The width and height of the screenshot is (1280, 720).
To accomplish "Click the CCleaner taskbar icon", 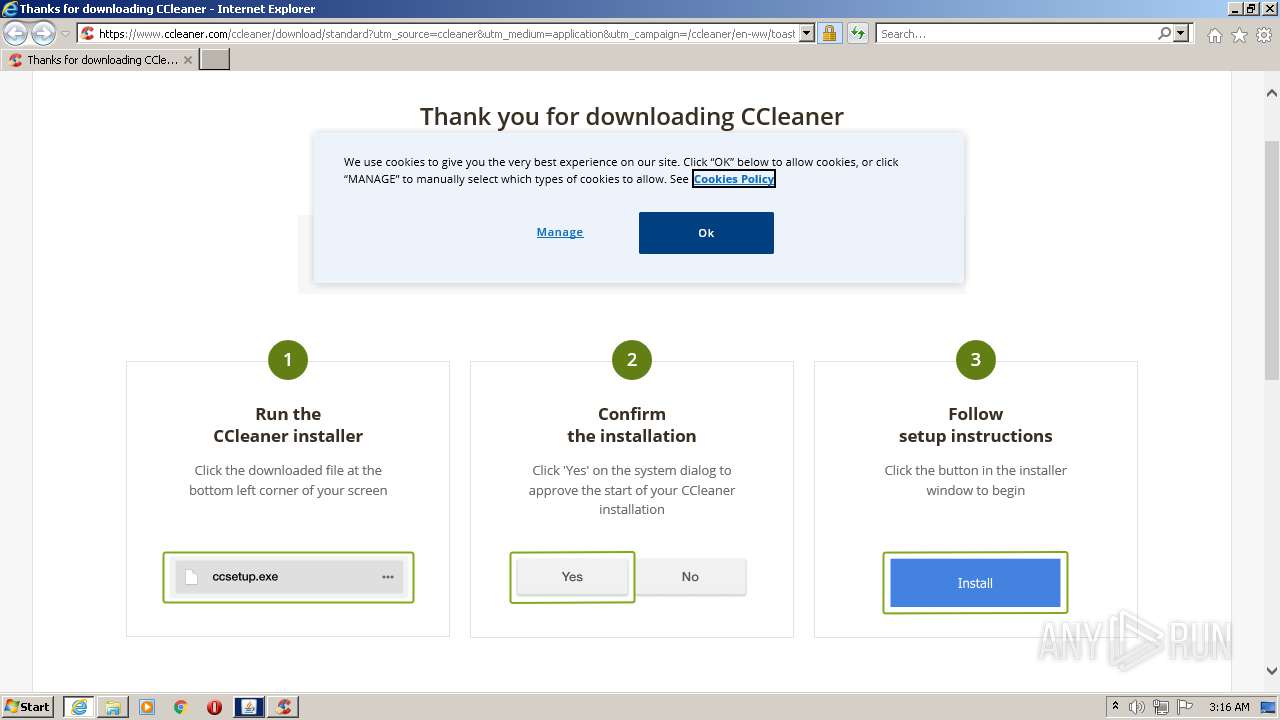I will point(283,707).
